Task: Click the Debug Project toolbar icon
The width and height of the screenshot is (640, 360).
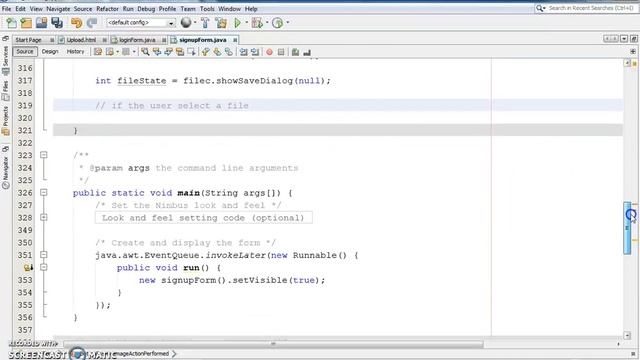Action: tap(257, 23)
